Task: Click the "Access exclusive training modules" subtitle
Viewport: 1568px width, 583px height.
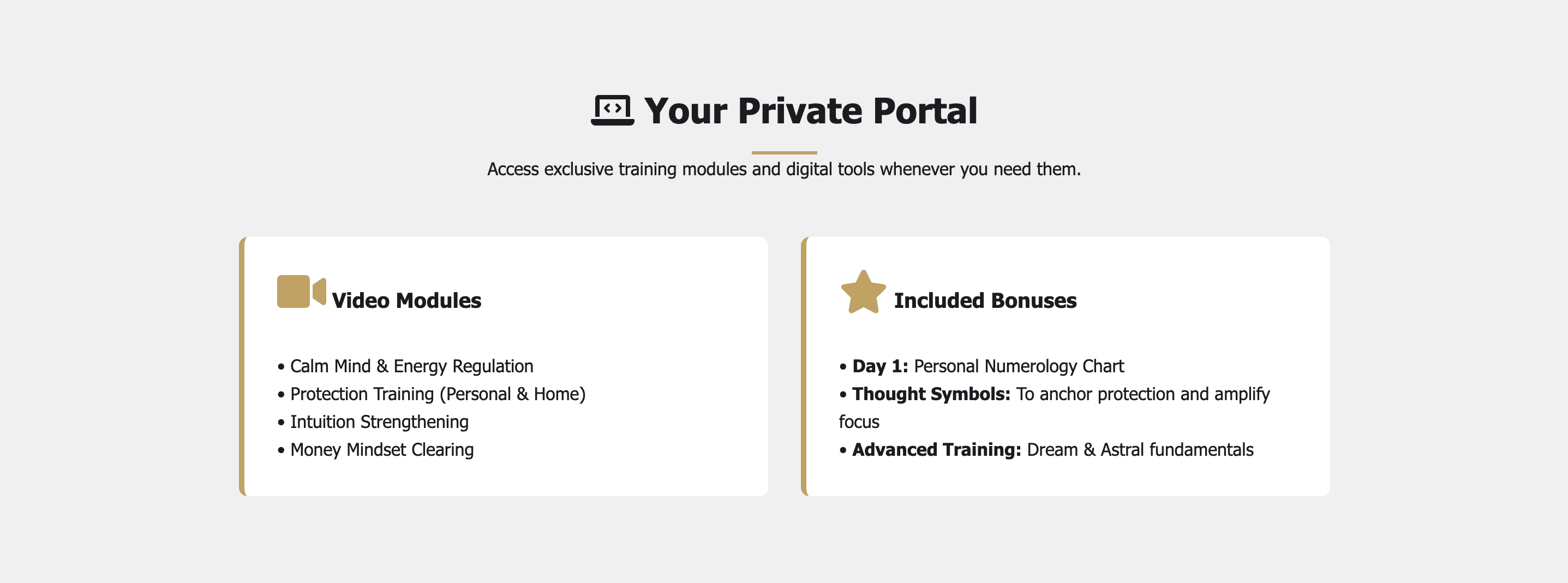Action: point(784,169)
